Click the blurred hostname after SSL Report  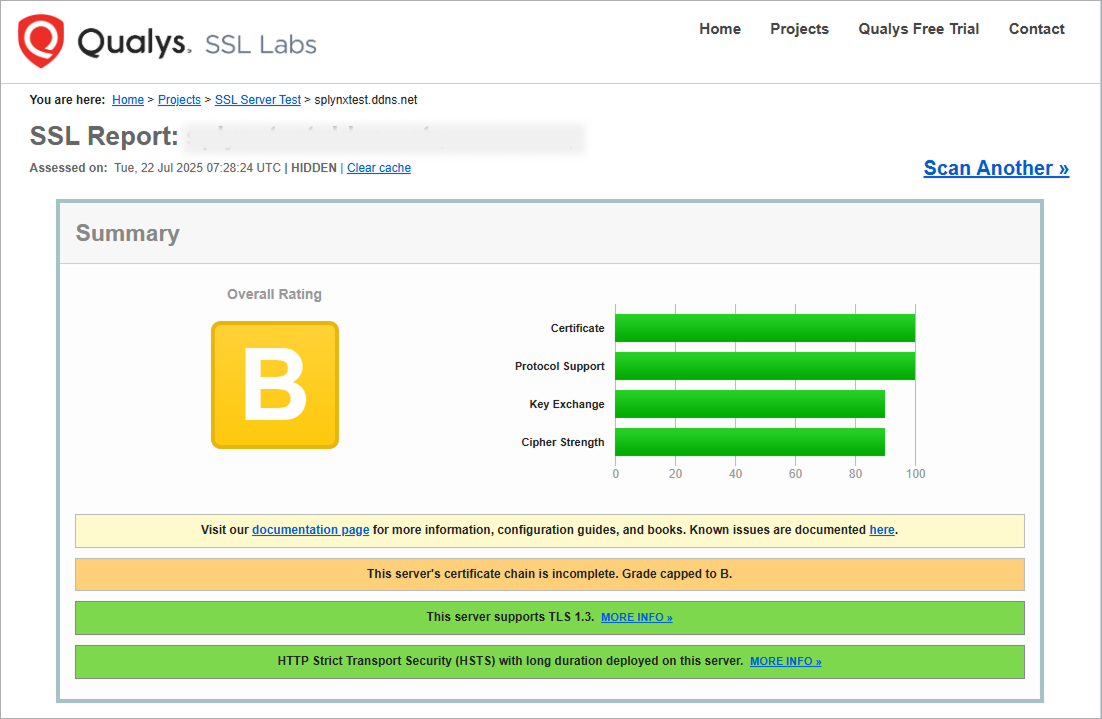click(x=384, y=137)
